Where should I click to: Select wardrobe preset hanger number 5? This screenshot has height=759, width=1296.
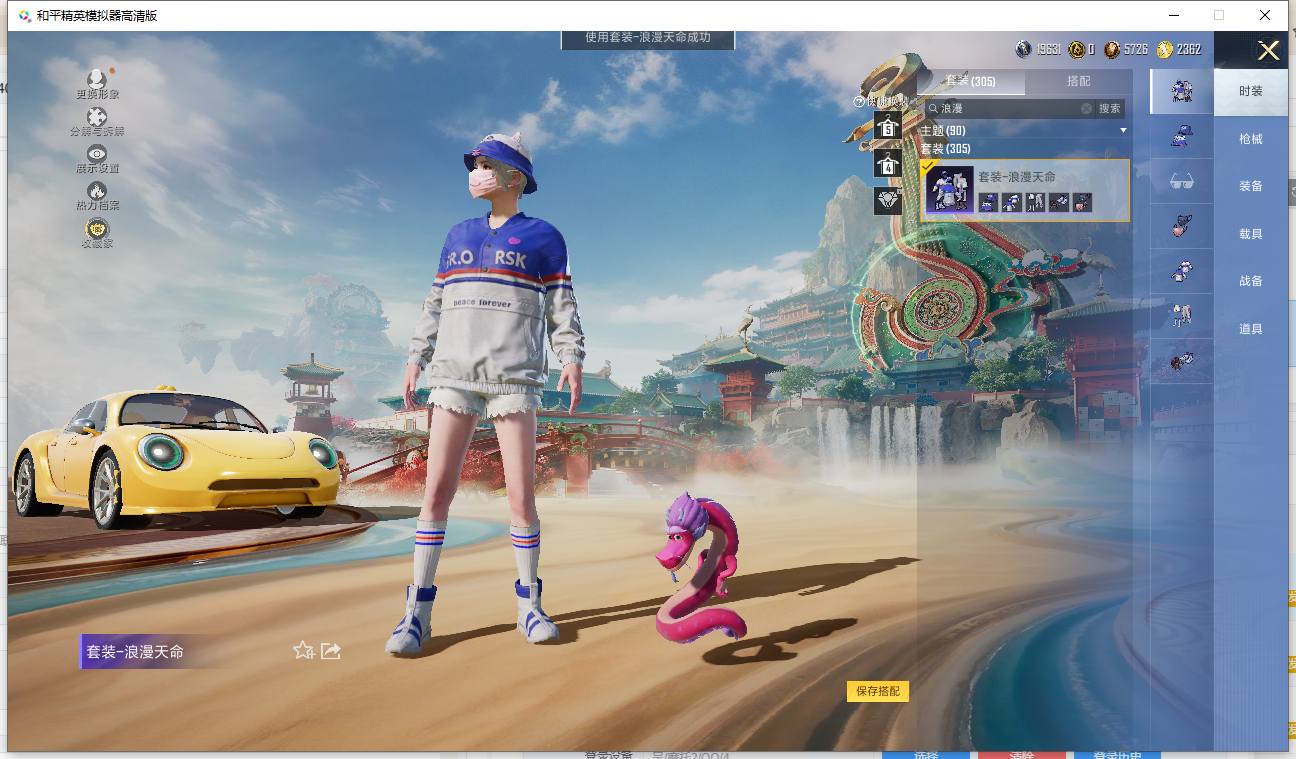coord(887,125)
